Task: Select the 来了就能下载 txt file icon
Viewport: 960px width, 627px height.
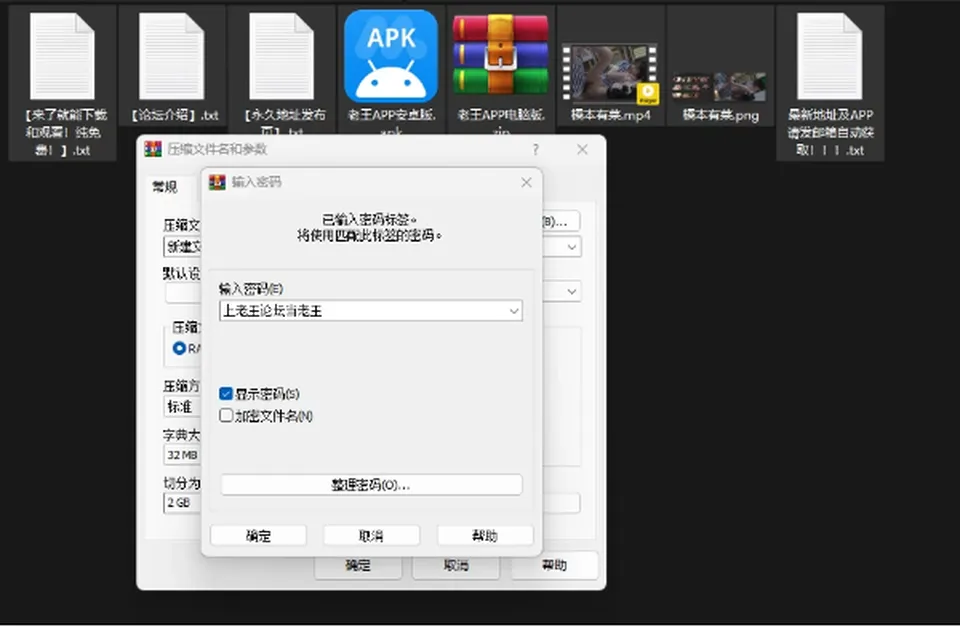Action: click(62, 56)
